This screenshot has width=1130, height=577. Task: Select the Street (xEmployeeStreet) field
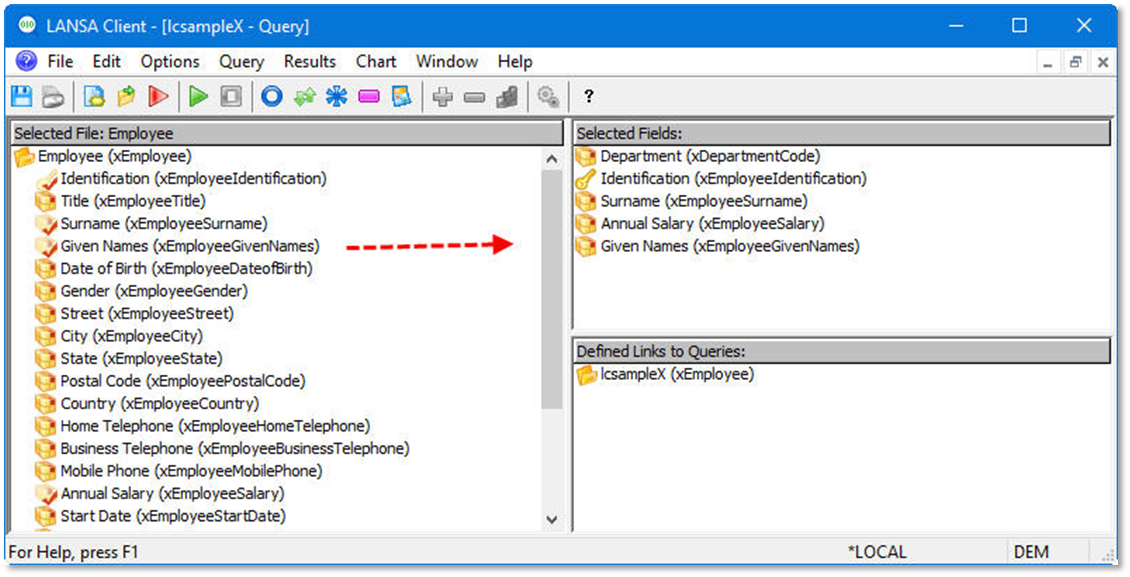[x=135, y=313]
